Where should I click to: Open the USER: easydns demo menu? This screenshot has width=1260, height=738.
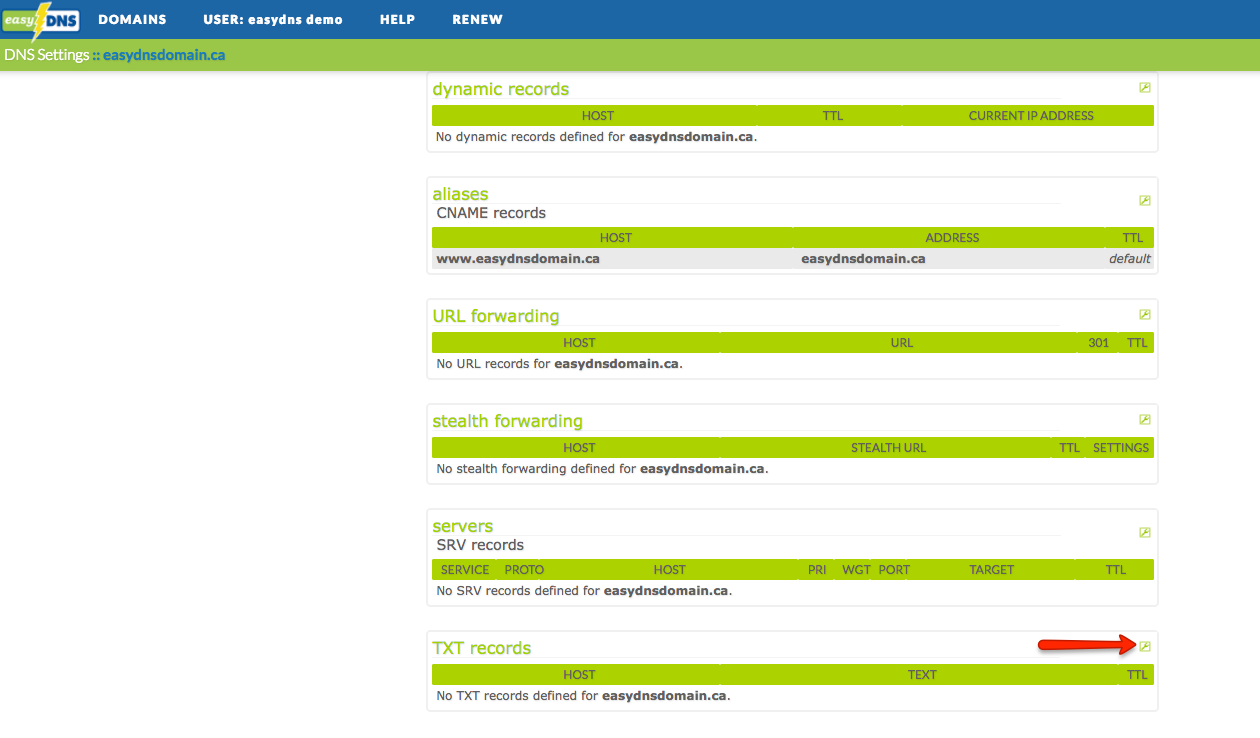coord(273,20)
